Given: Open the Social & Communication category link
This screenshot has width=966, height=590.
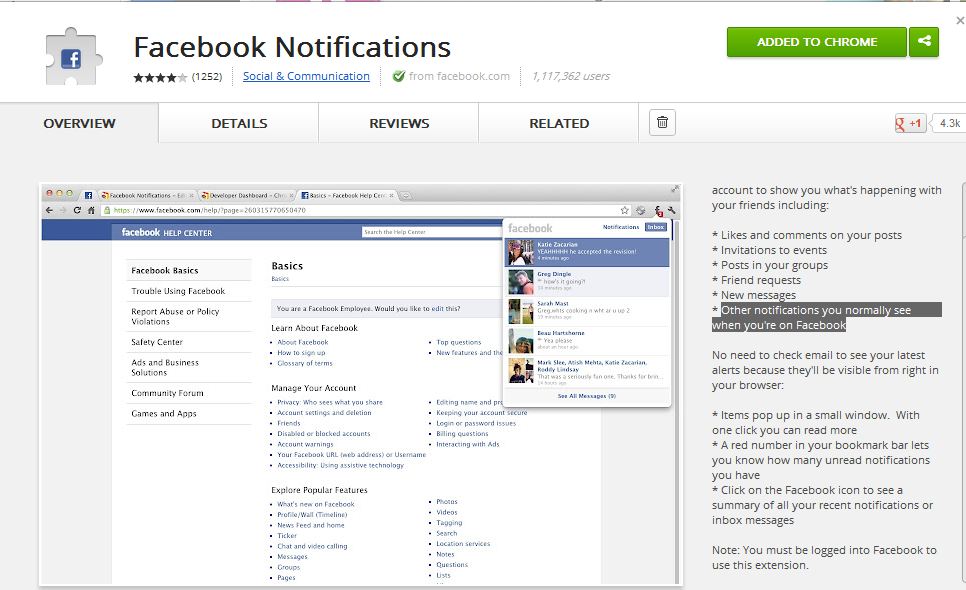Looking at the screenshot, I should coord(305,75).
